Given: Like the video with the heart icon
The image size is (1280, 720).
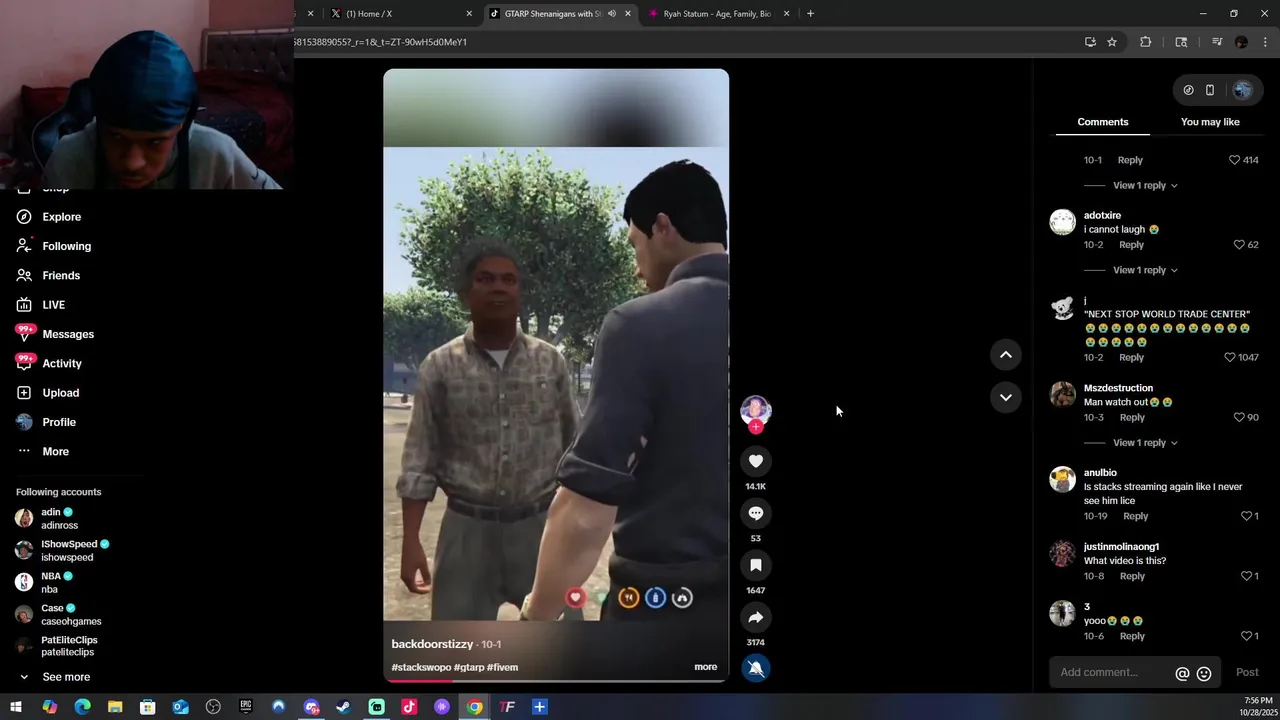Looking at the screenshot, I should [x=756, y=461].
